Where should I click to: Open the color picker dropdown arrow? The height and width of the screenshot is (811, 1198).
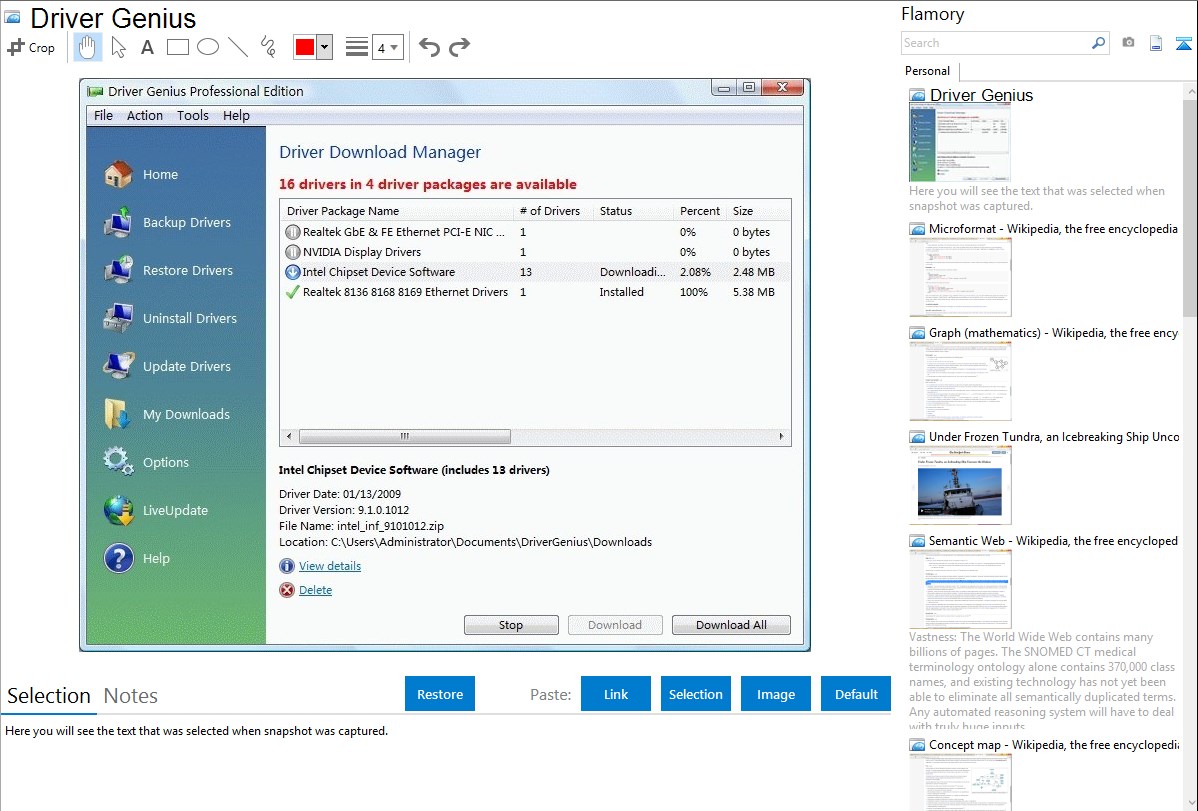coord(325,47)
